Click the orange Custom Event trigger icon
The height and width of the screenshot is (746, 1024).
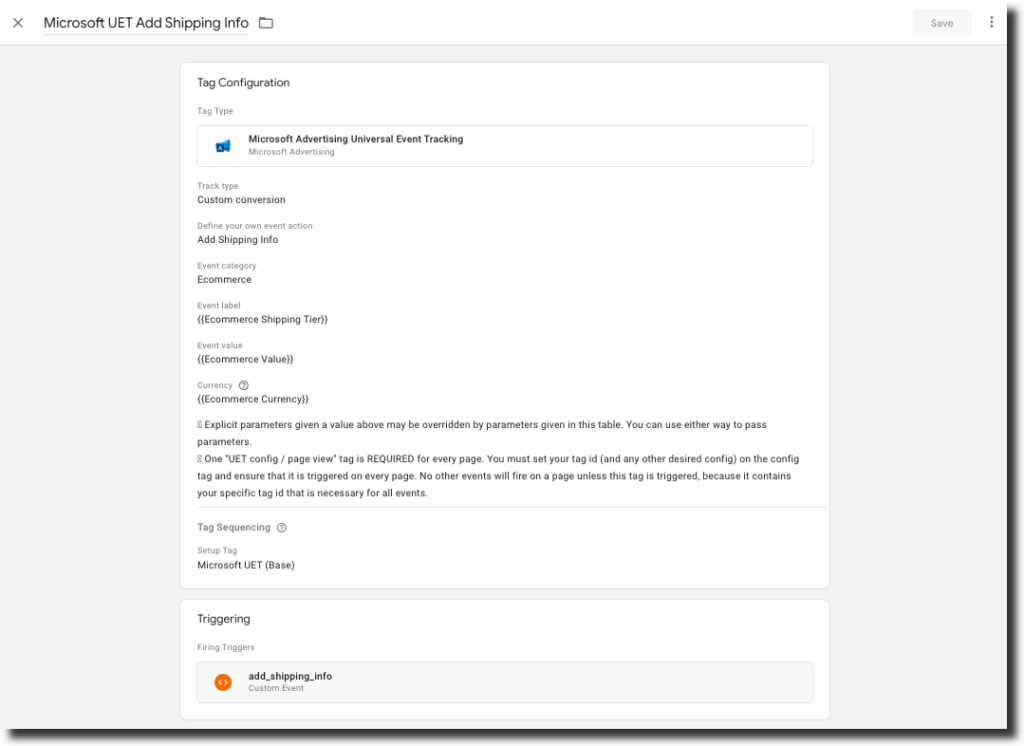pyautogui.click(x=223, y=682)
